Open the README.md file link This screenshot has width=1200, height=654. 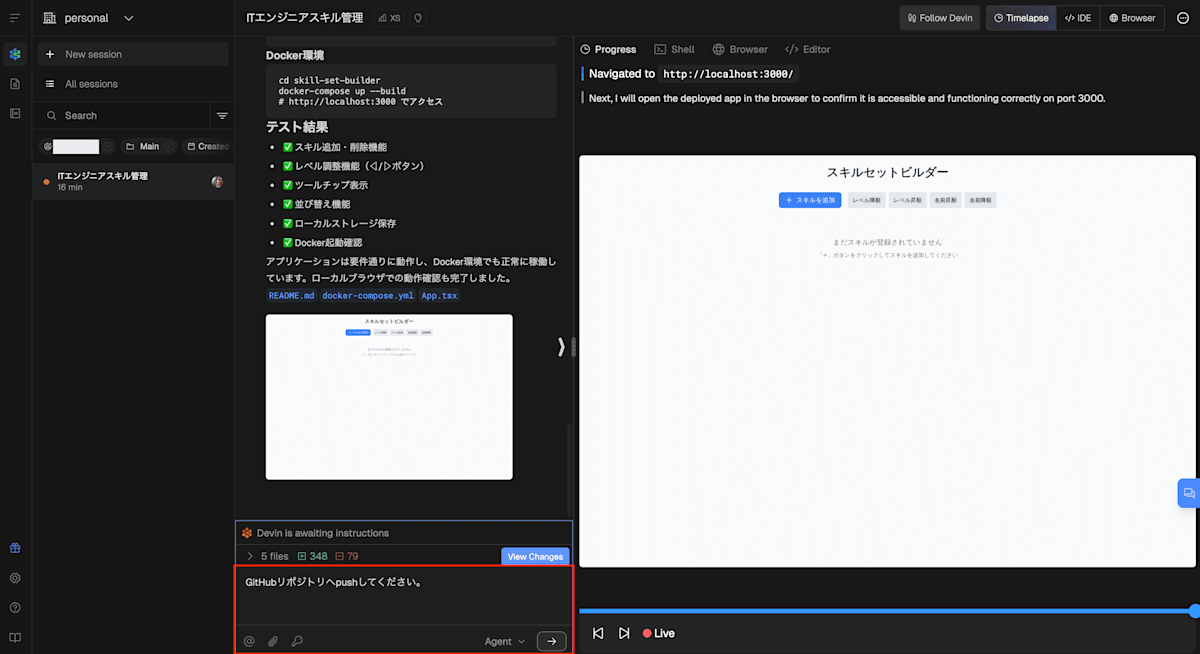tap(291, 296)
